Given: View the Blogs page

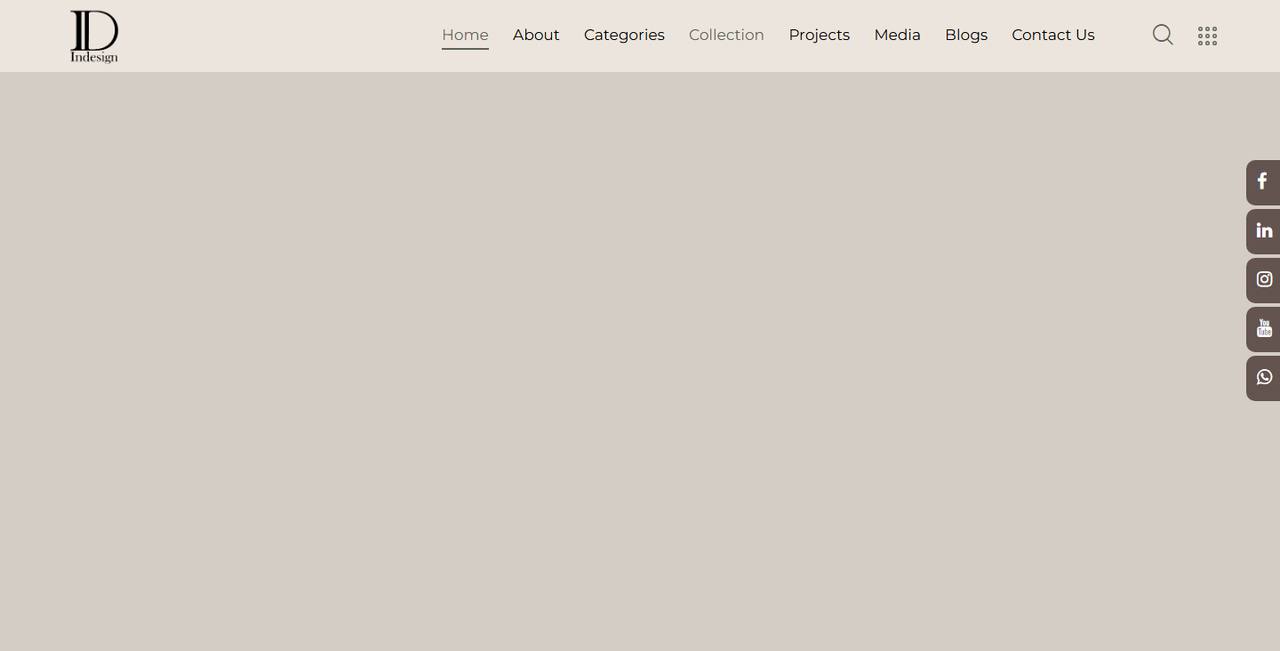Looking at the screenshot, I should click(966, 35).
